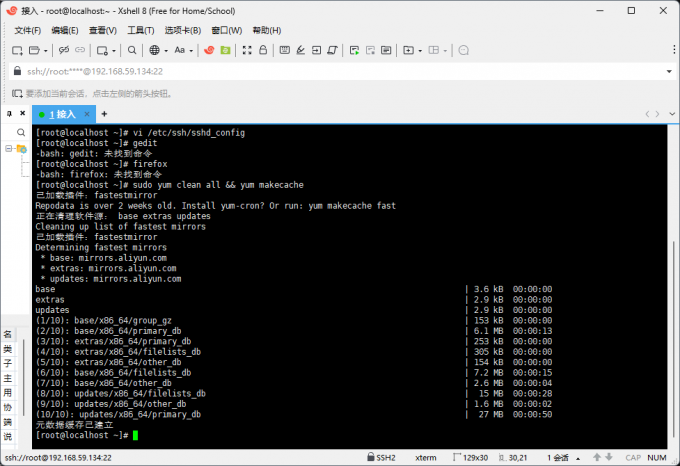
Task: Click the status bar up arrow
Action: (x=597, y=457)
